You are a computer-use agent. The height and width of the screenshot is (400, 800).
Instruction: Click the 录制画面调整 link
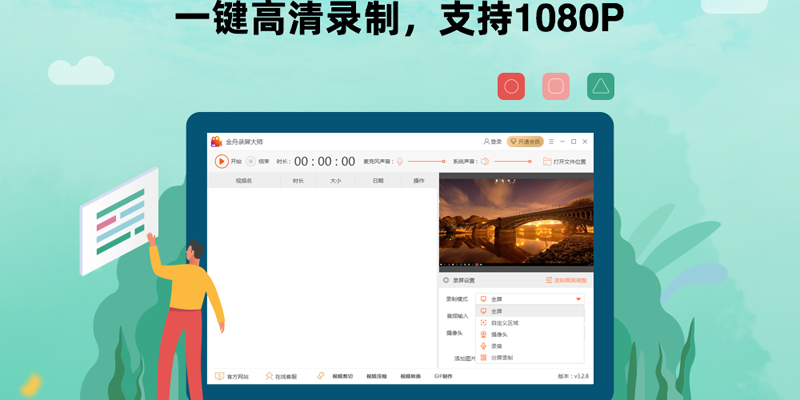pyautogui.click(x=565, y=281)
